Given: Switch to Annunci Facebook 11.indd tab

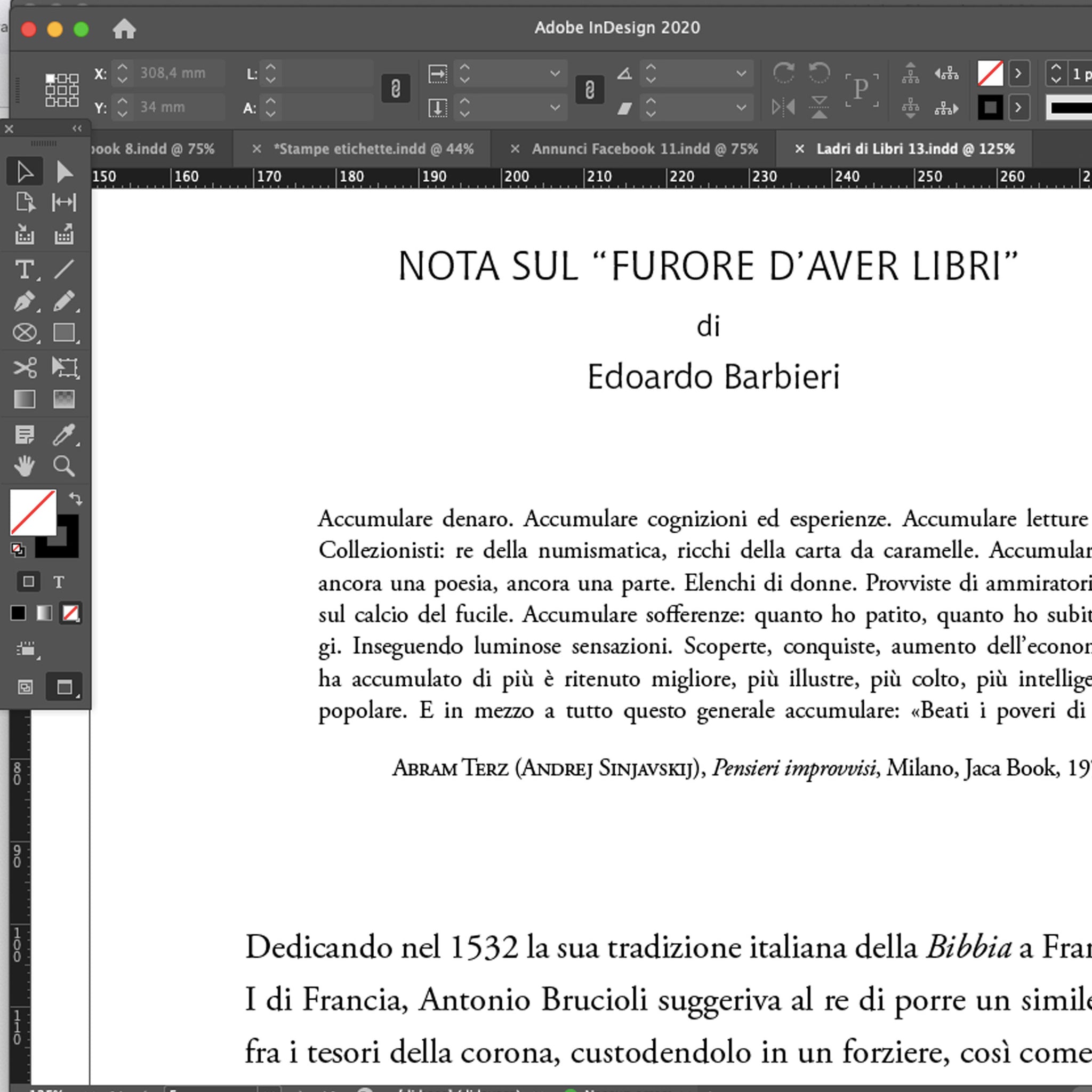Looking at the screenshot, I should (645, 149).
